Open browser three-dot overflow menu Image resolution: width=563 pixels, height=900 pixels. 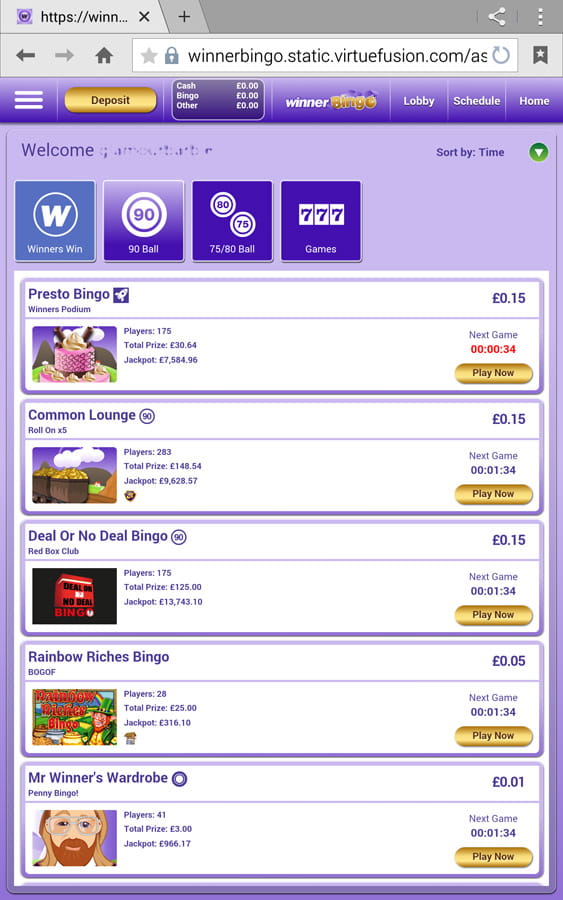(540, 17)
